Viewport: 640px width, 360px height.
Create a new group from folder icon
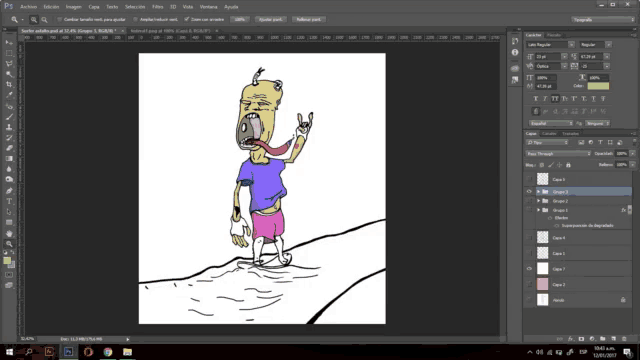click(x=603, y=339)
